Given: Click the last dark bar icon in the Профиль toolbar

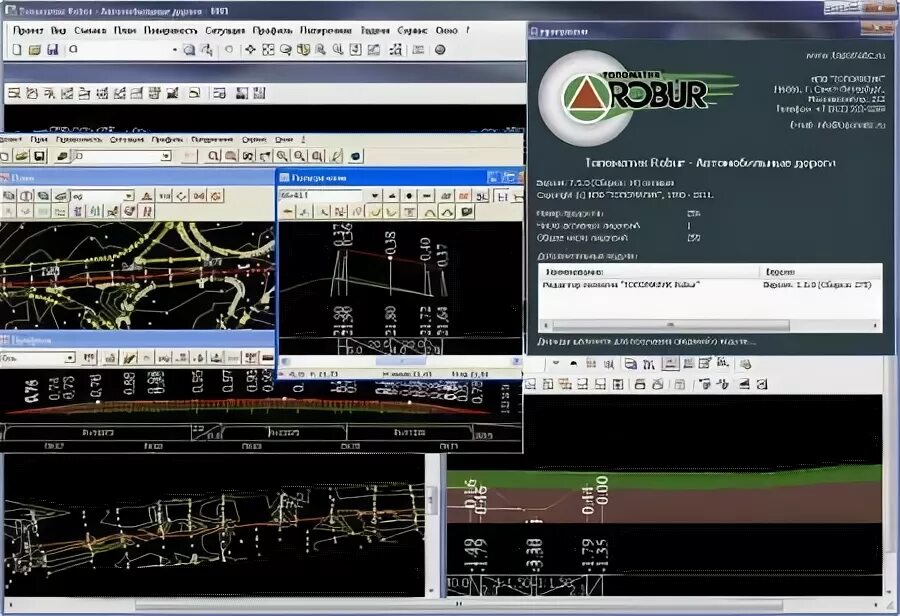Looking at the screenshot, I should point(267,358).
